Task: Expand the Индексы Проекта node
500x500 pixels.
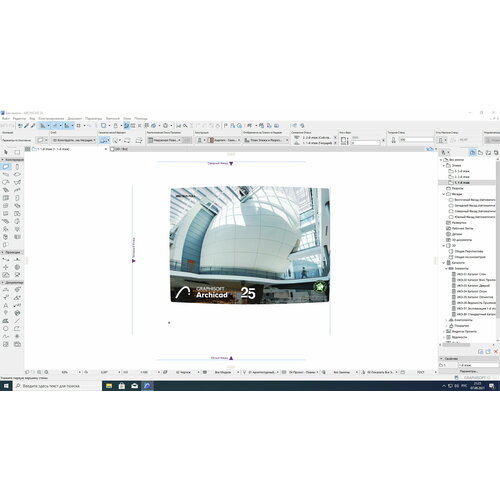Action: [444, 332]
